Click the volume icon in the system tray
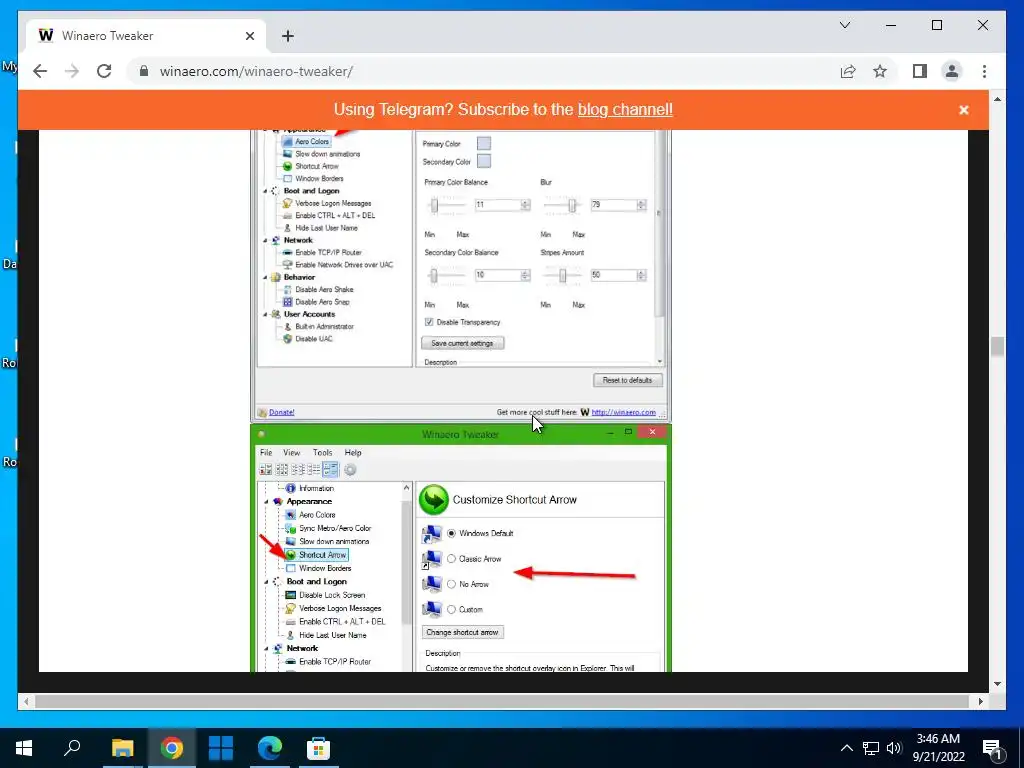 [894, 748]
